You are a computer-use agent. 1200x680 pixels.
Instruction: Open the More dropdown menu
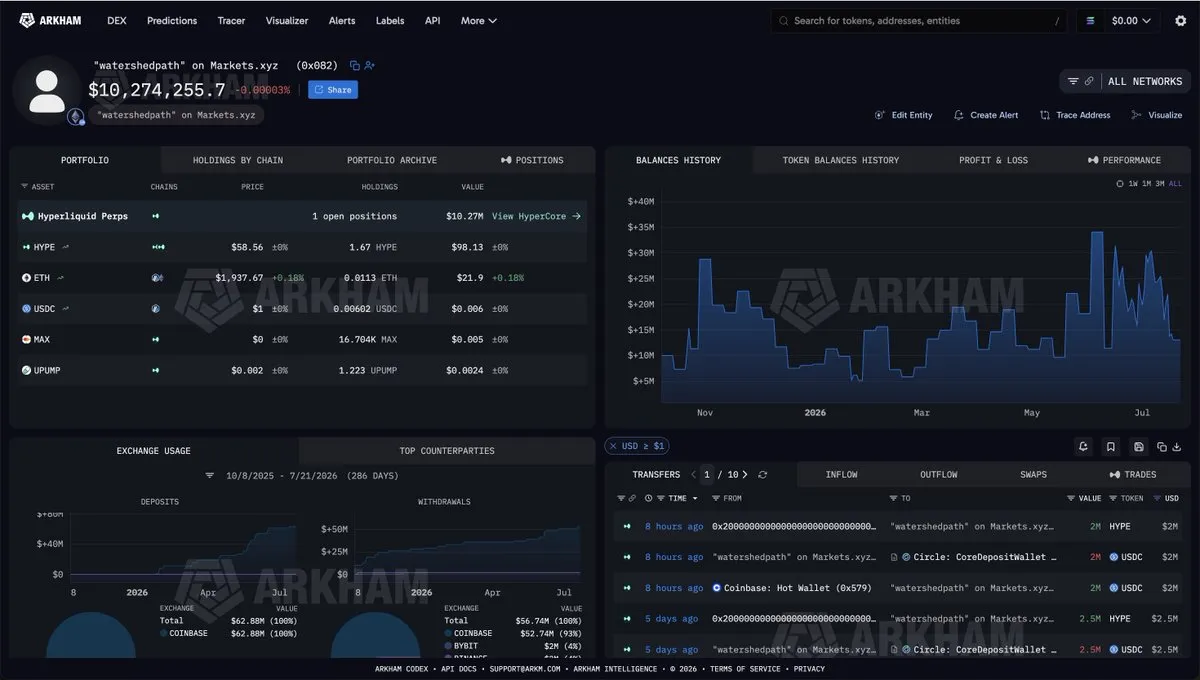(x=479, y=20)
